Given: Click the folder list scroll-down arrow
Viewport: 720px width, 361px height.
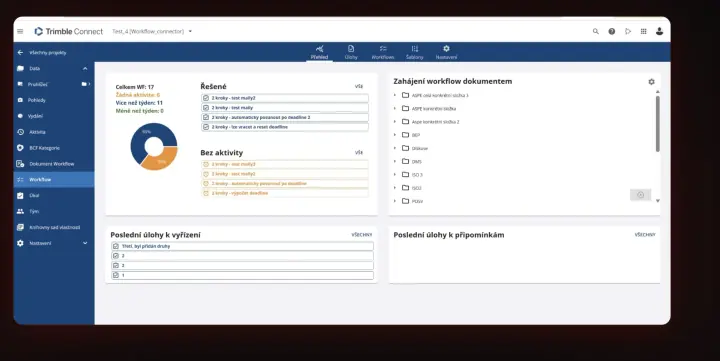Looking at the screenshot, I should pyautogui.click(x=658, y=201).
